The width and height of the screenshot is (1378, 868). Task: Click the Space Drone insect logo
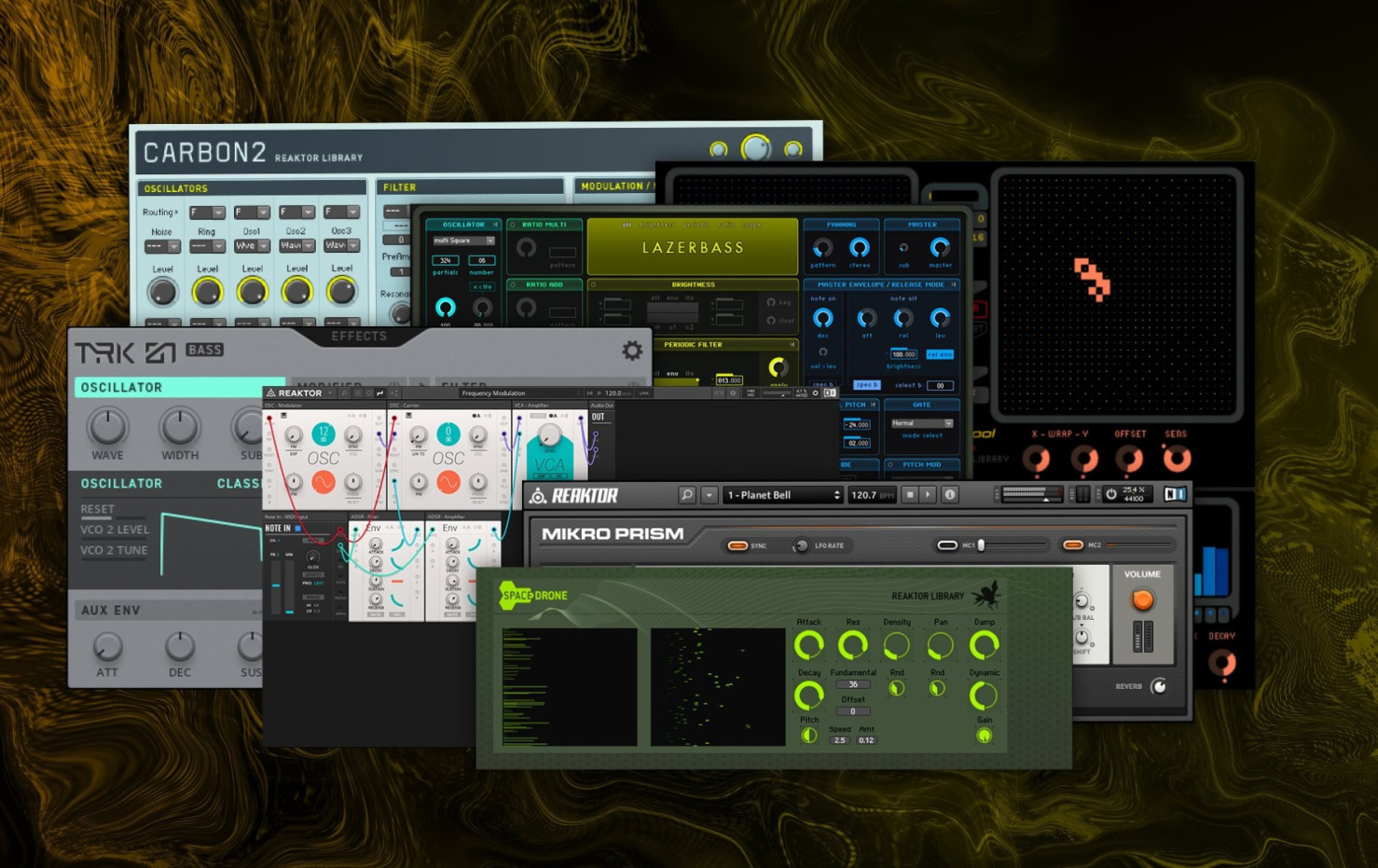985,595
